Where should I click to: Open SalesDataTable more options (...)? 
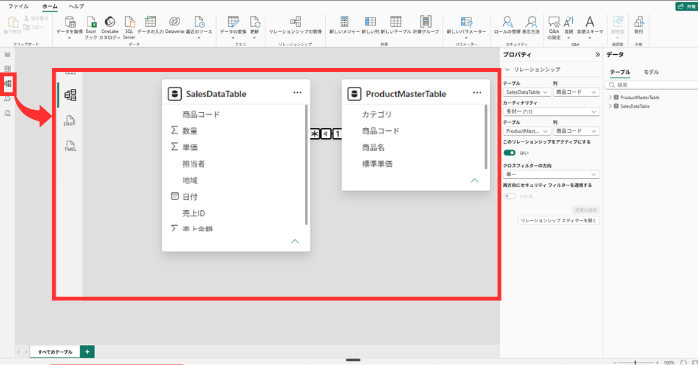pyautogui.click(x=297, y=93)
